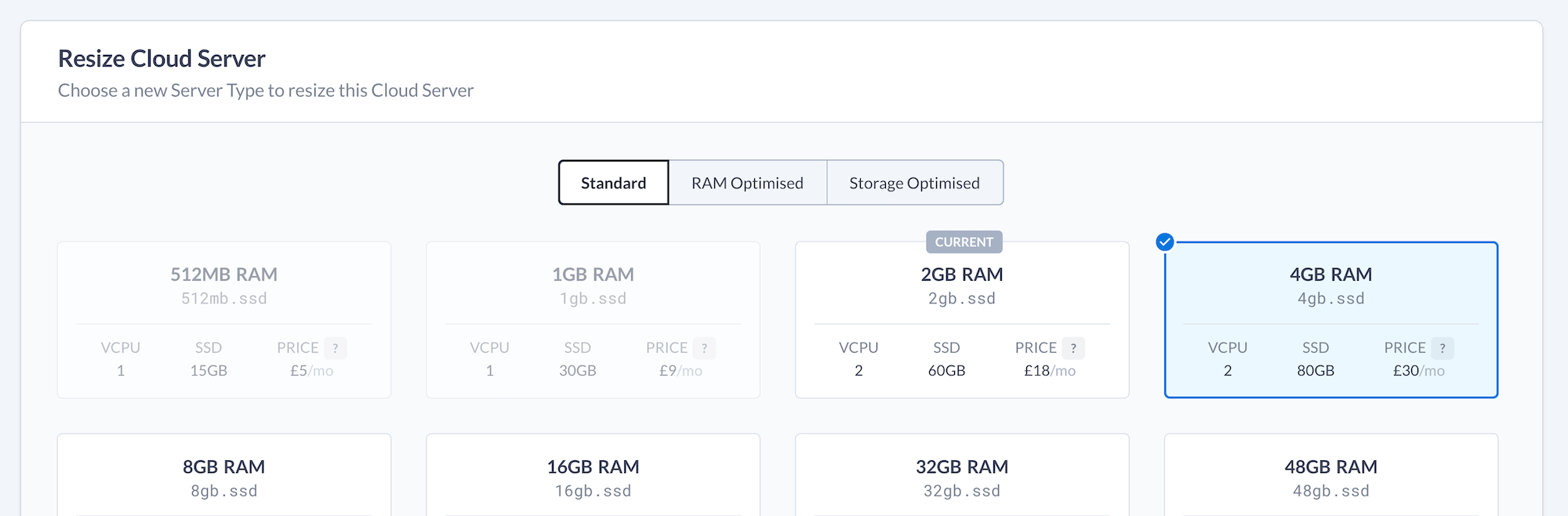Click the price help icon on 4GB RAM card

pos(1443,347)
